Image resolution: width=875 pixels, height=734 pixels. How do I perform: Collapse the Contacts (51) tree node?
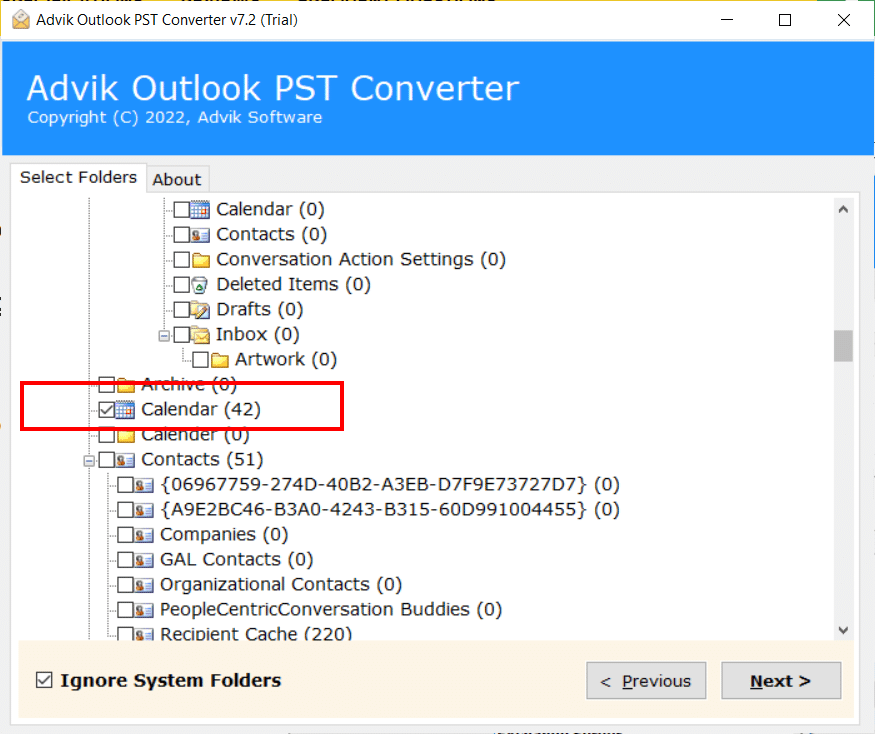click(90, 459)
